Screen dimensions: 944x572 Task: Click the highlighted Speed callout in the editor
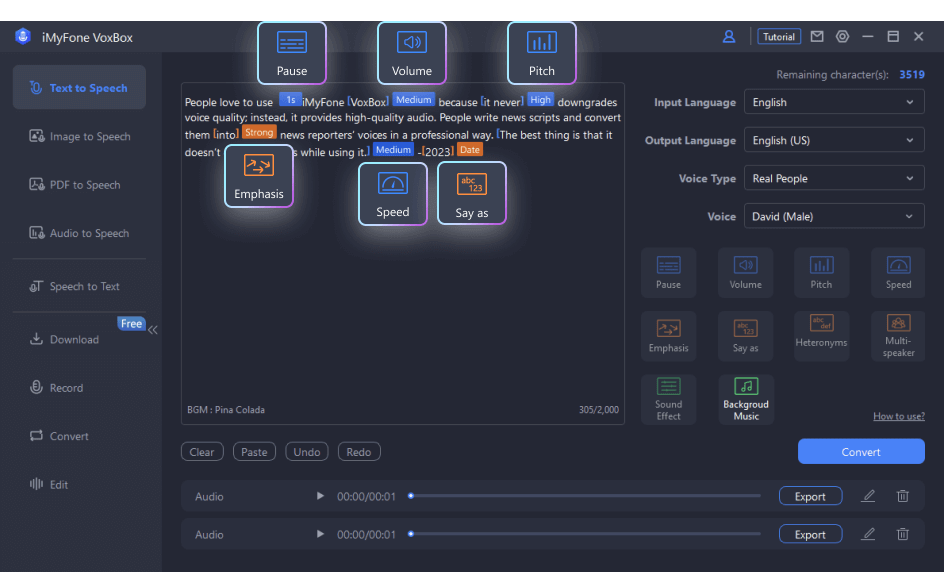[x=393, y=193]
